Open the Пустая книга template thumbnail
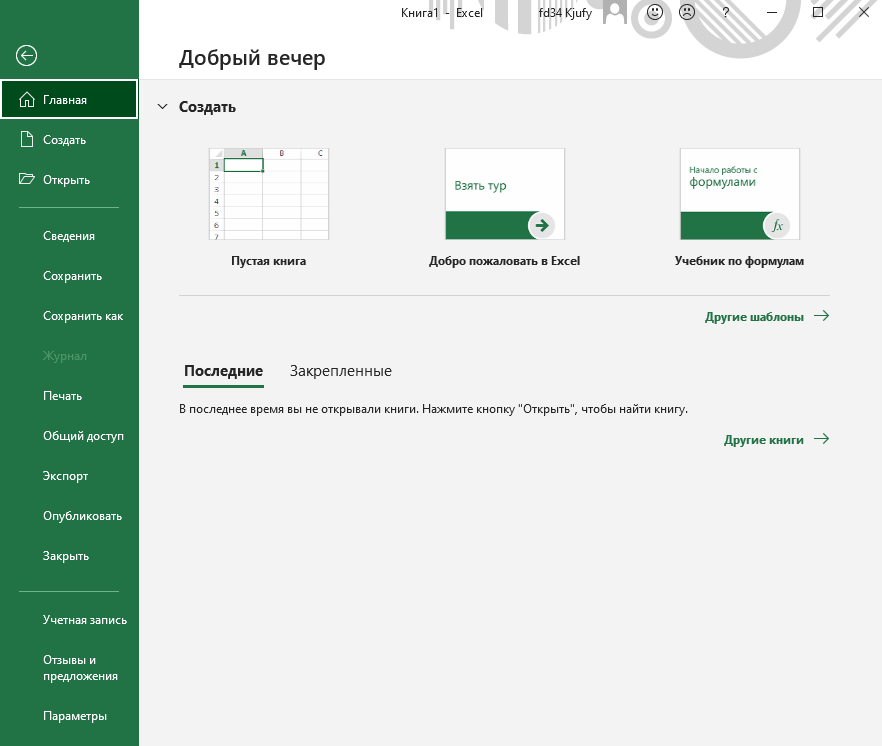This screenshot has width=882, height=746. pyautogui.click(x=268, y=194)
